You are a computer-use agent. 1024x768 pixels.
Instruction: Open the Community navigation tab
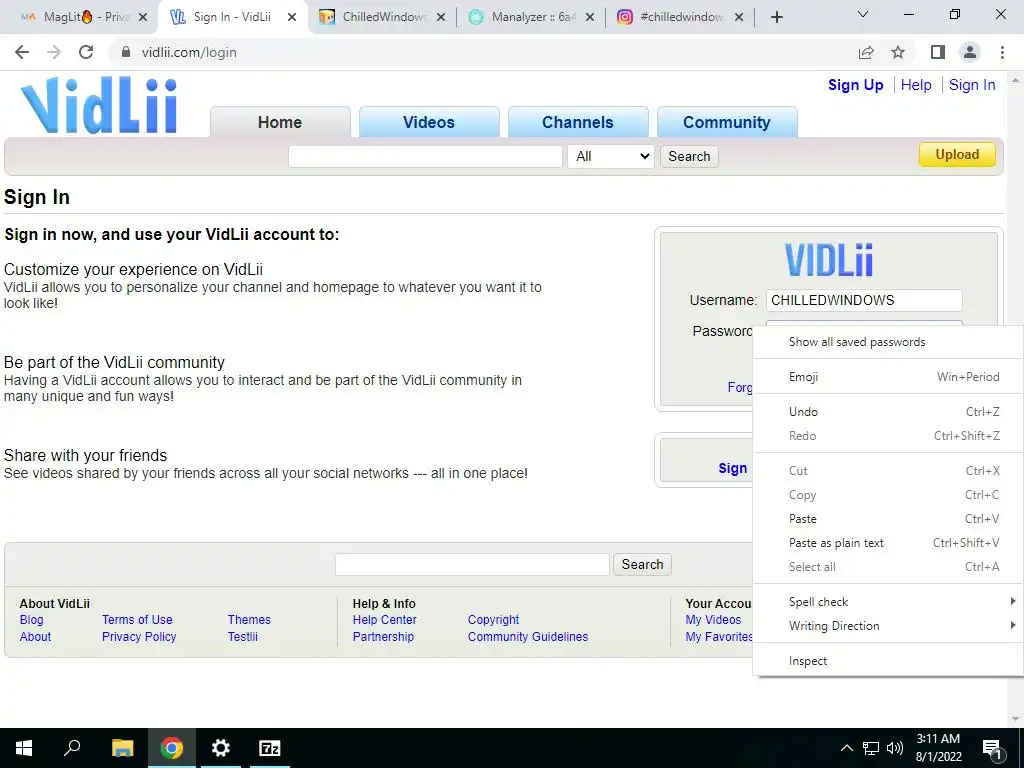727,122
